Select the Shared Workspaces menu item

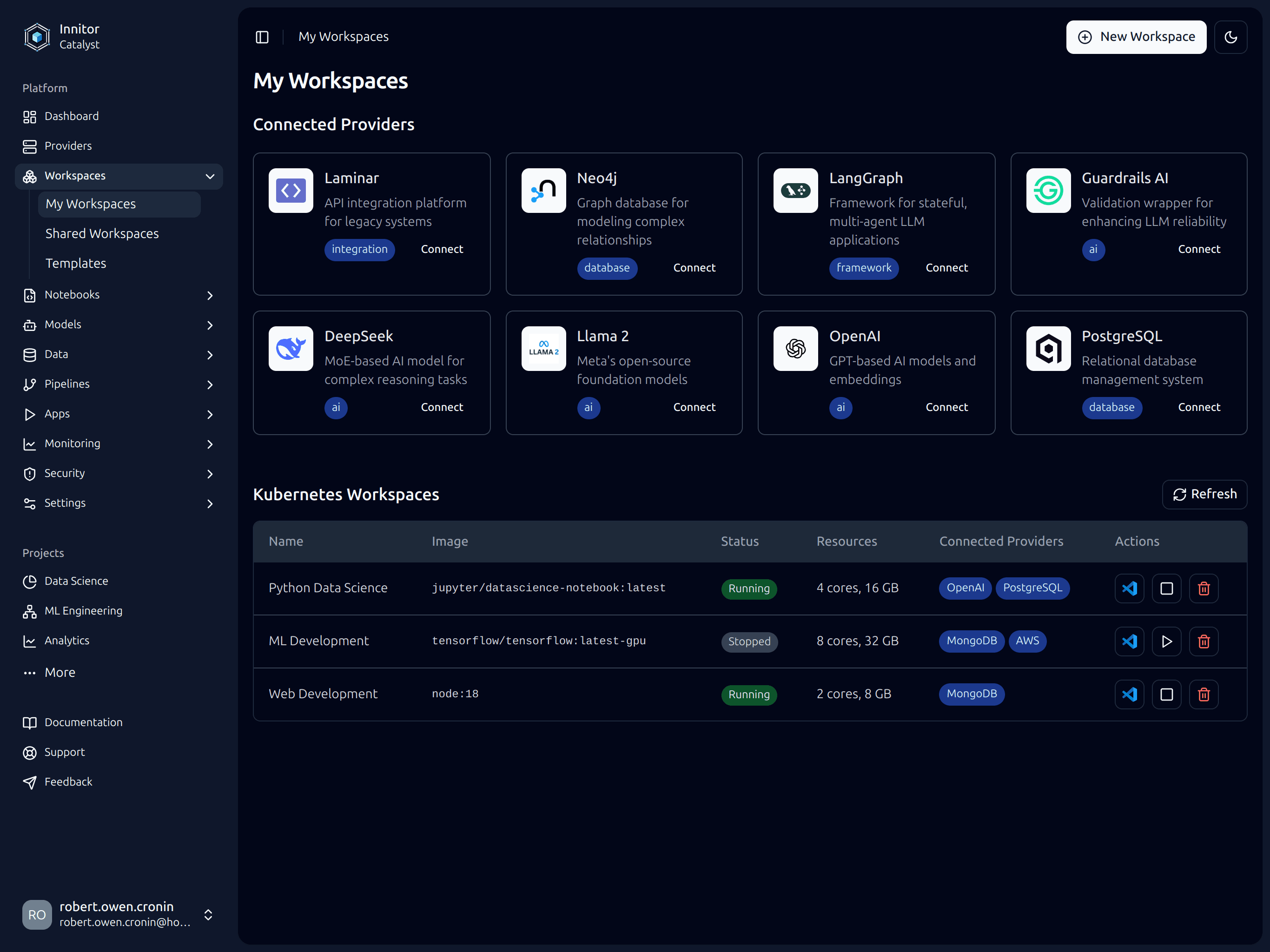pos(102,233)
